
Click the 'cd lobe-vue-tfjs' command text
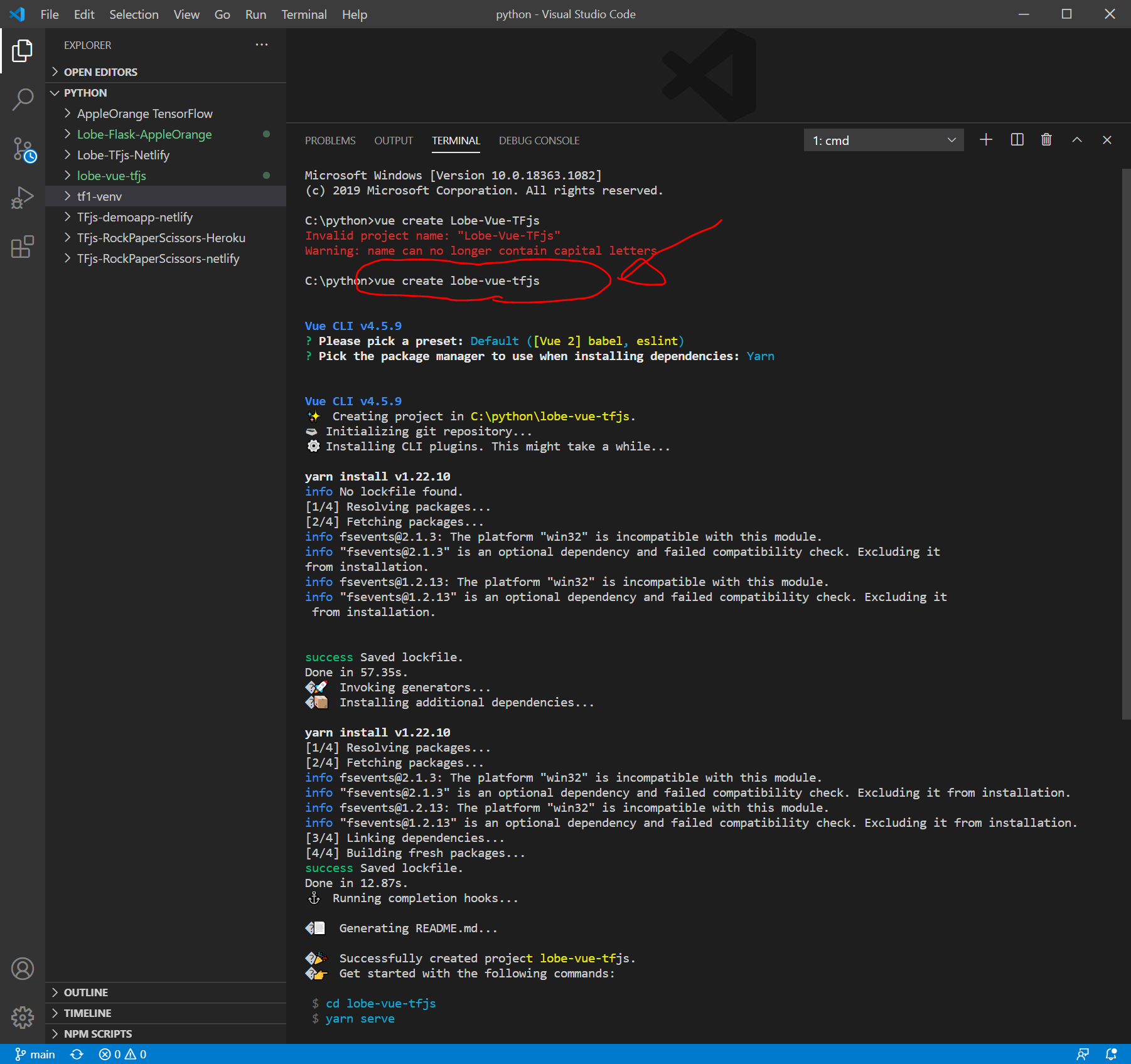click(381, 1004)
